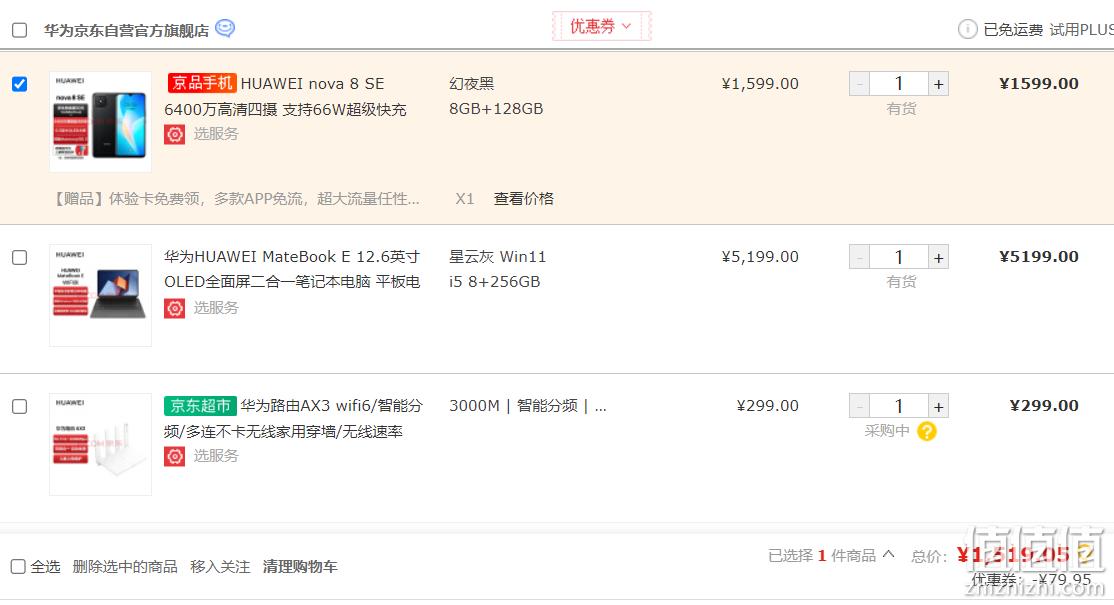The width and height of the screenshot is (1114, 605).
Task: Click 选服务 under HUAWEI nova 8 SE
Action: point(216,134)
